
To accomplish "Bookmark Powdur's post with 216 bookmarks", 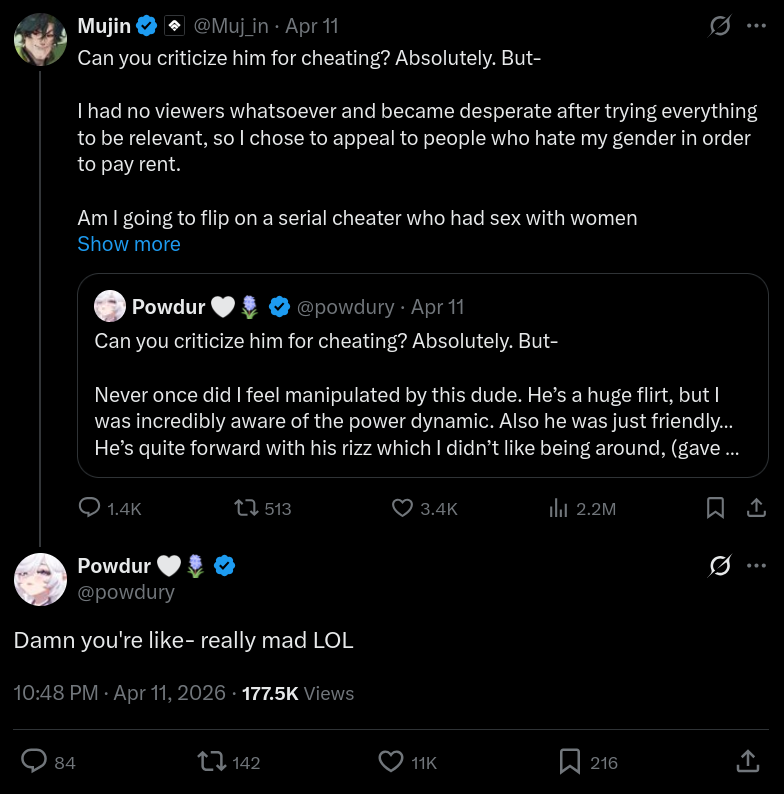I will click(589, 762).
